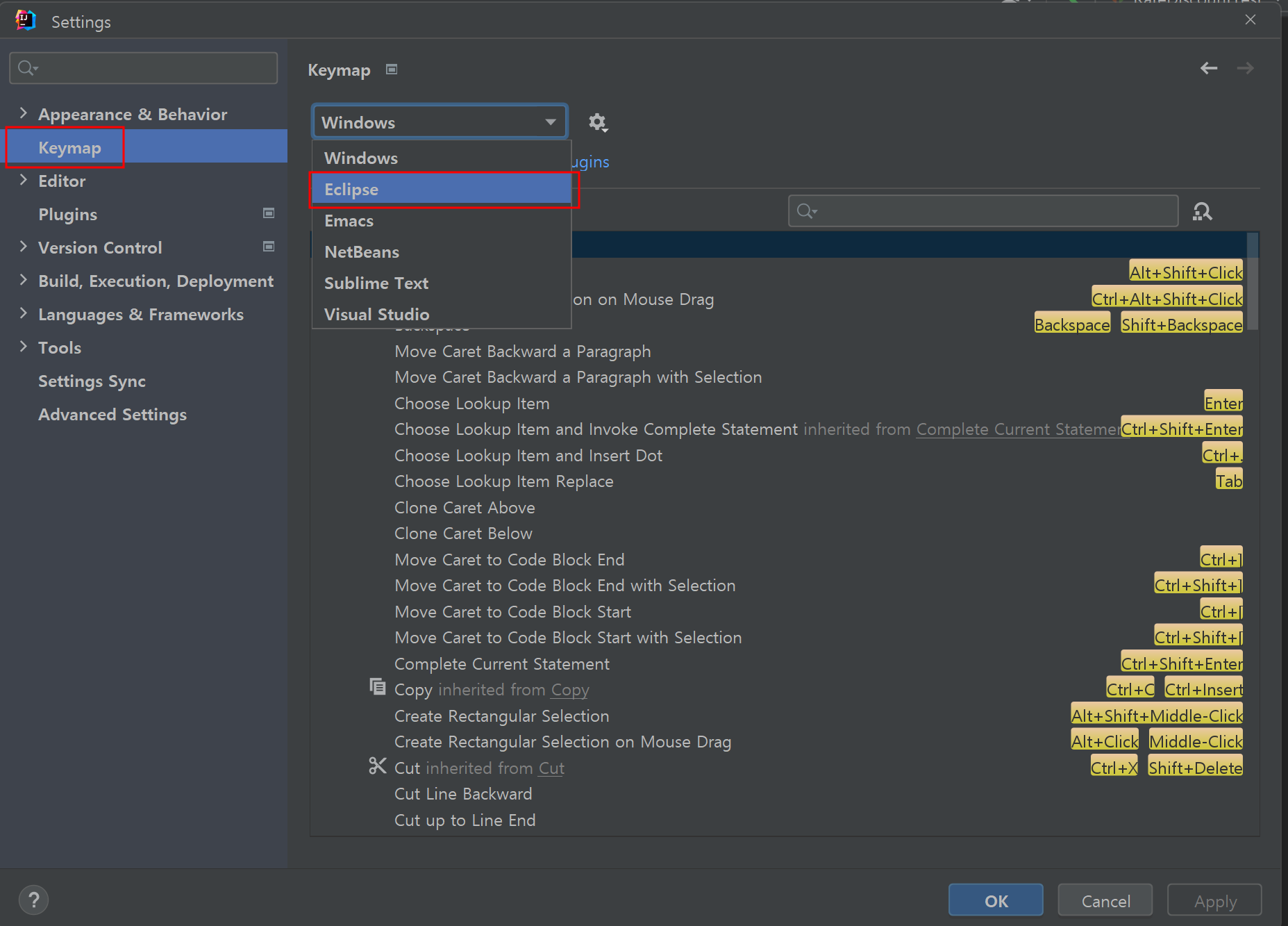Select Emacs keymap option

442,221
